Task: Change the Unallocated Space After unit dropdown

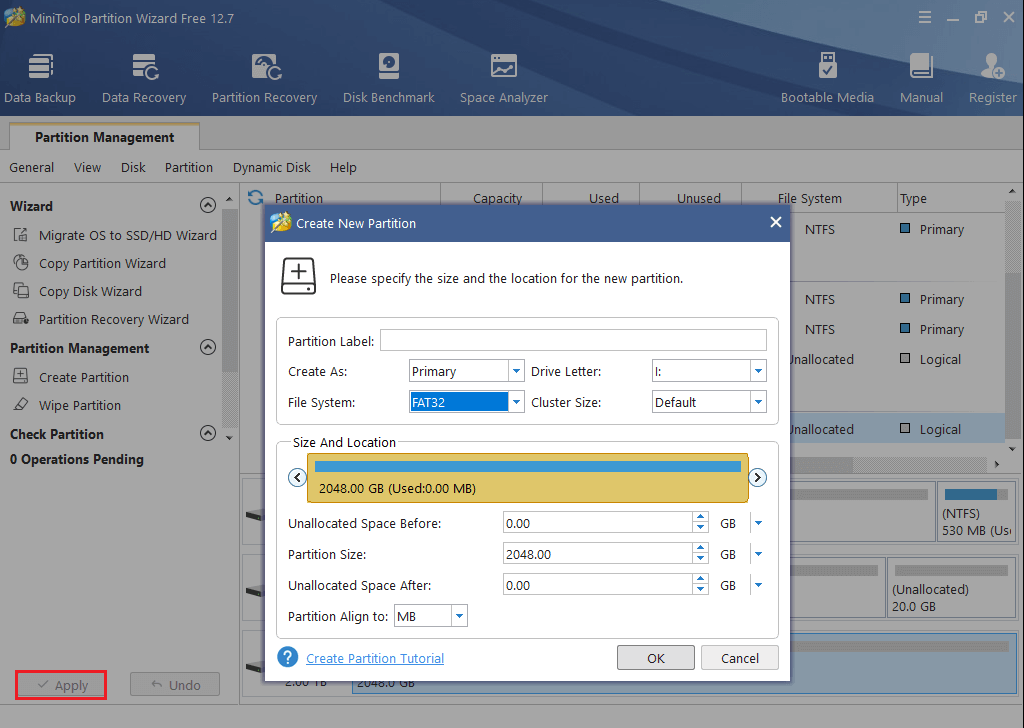Action: pyautogui.click(x=758, y=585)
